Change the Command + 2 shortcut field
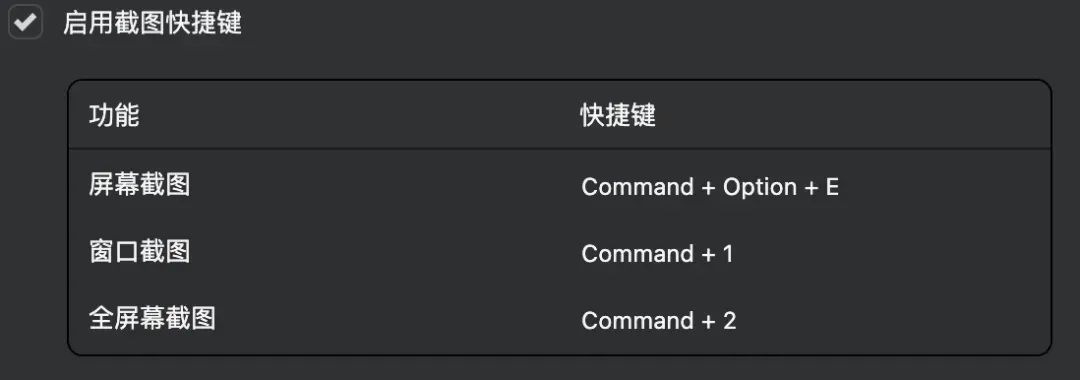 [659, 321]
